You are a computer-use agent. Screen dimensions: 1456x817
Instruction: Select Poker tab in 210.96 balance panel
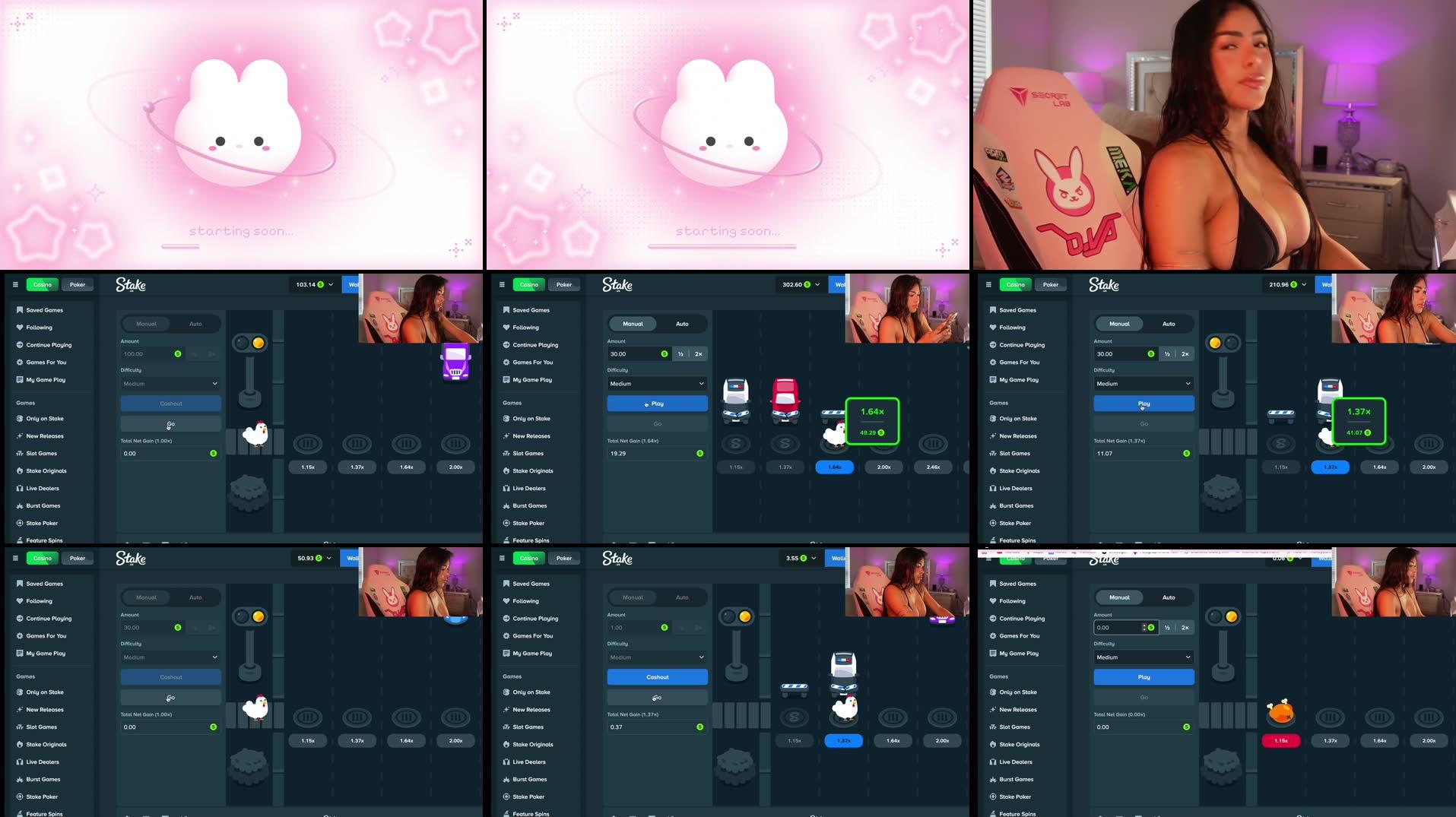click(1051, 284)
